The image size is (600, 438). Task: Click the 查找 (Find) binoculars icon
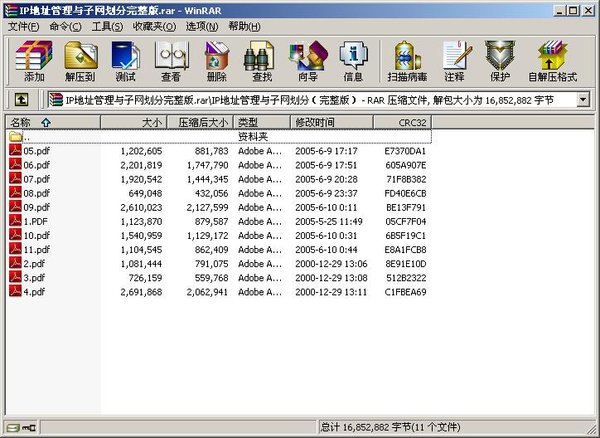tap(259, 56)
